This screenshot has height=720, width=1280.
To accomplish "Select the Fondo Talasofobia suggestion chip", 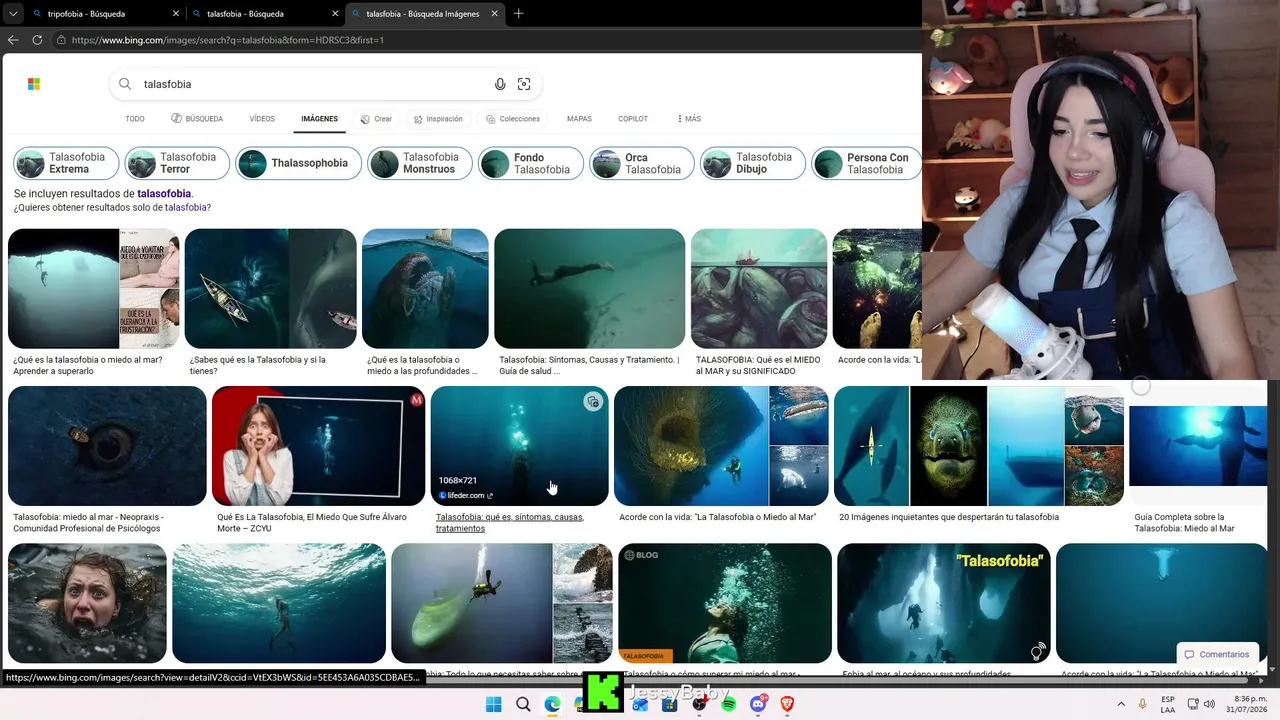I will click(x=531, y=163).
